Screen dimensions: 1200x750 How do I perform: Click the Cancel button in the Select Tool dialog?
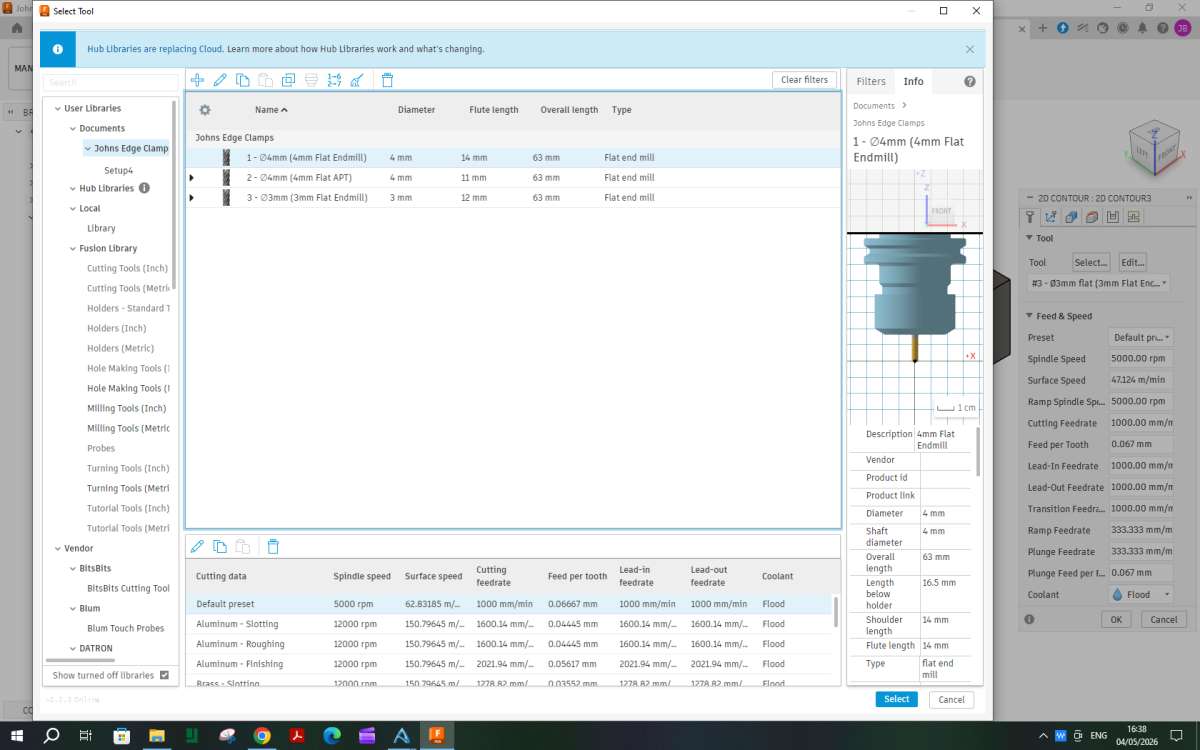(x=951, y=699)
